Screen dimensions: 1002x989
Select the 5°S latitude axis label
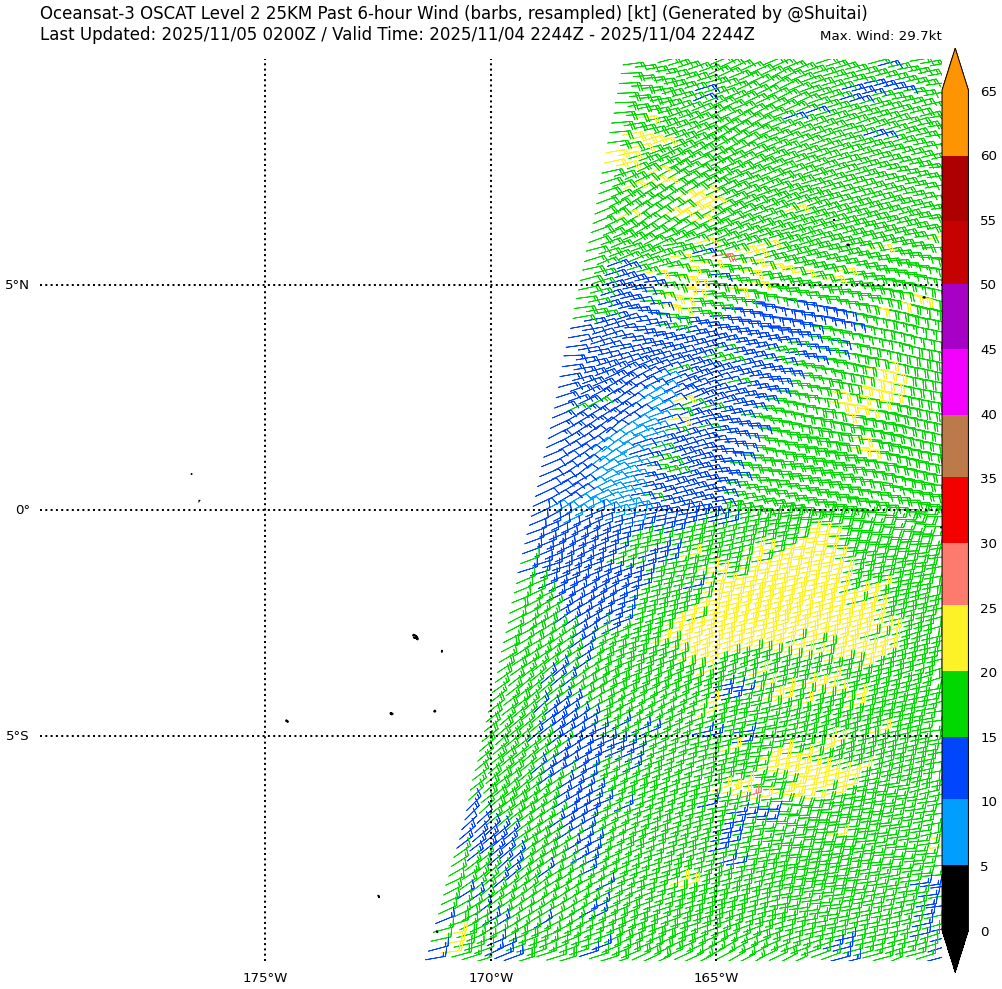pyautogui.click(x=17, y=736)
